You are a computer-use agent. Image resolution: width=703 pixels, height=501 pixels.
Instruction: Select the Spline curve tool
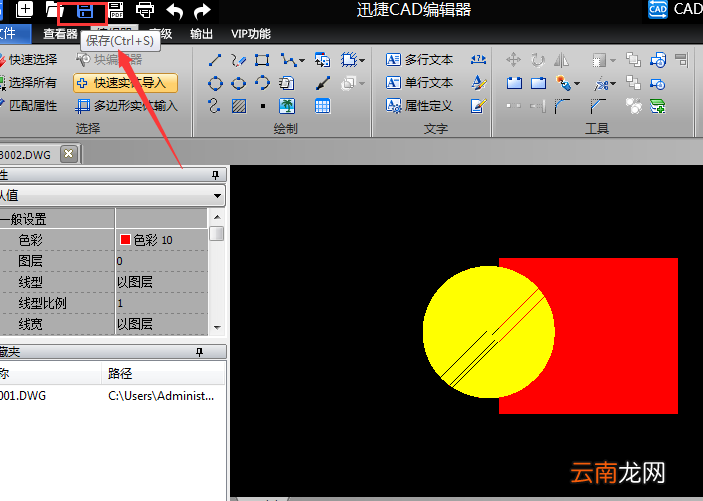click(214, 106)
